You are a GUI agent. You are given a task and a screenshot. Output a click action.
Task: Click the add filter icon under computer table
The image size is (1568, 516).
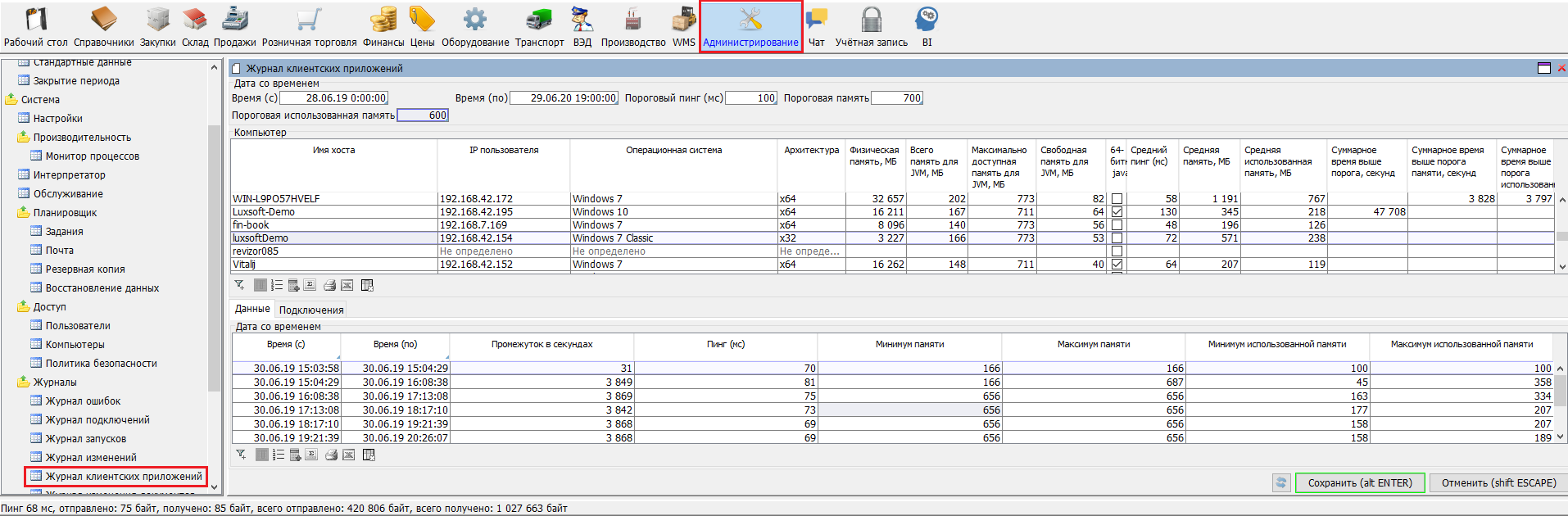(x=239, y=285)
